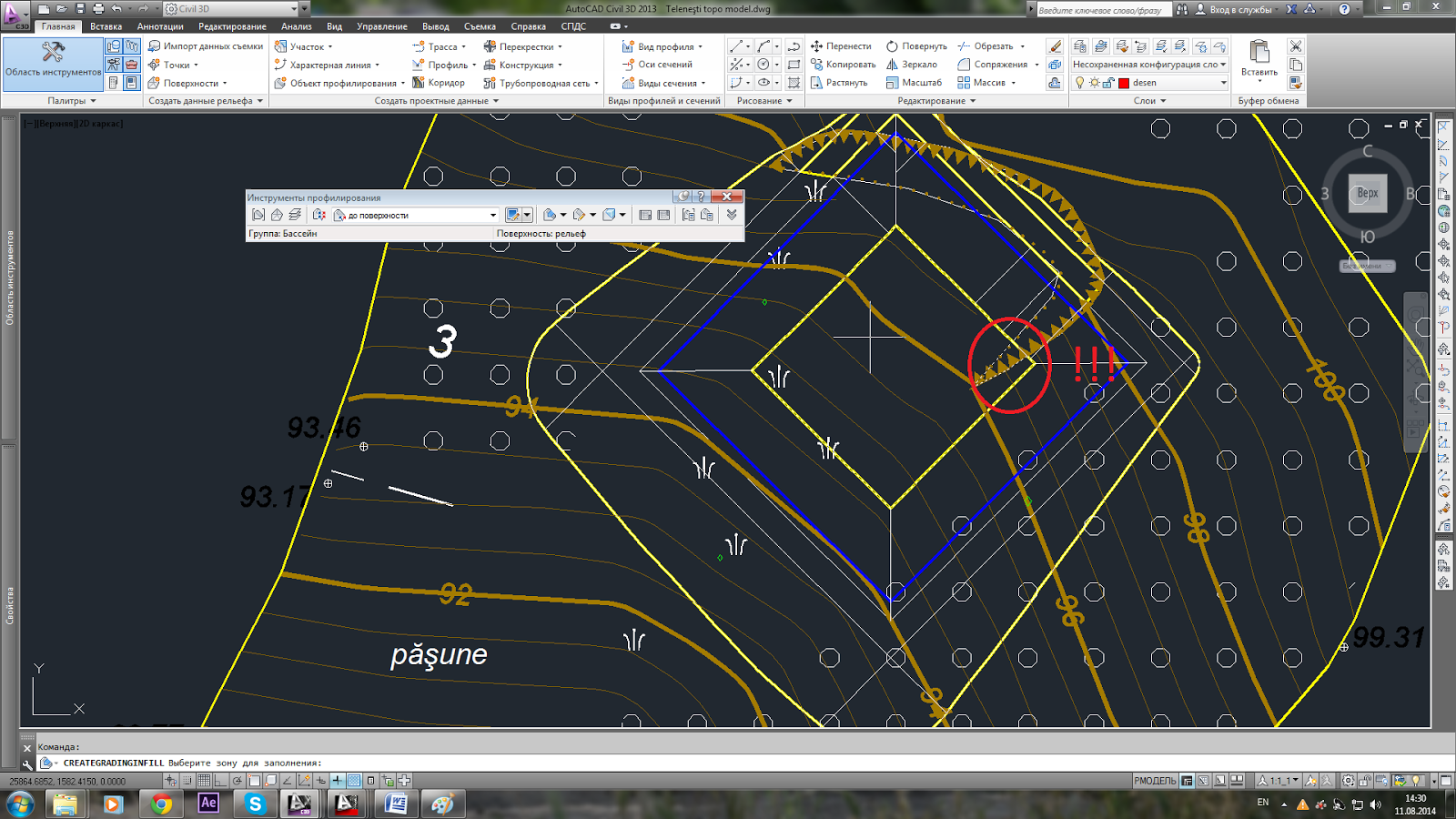
Task: Toggle the desen layer freeze sun icon
Action: coord(1094,83)
